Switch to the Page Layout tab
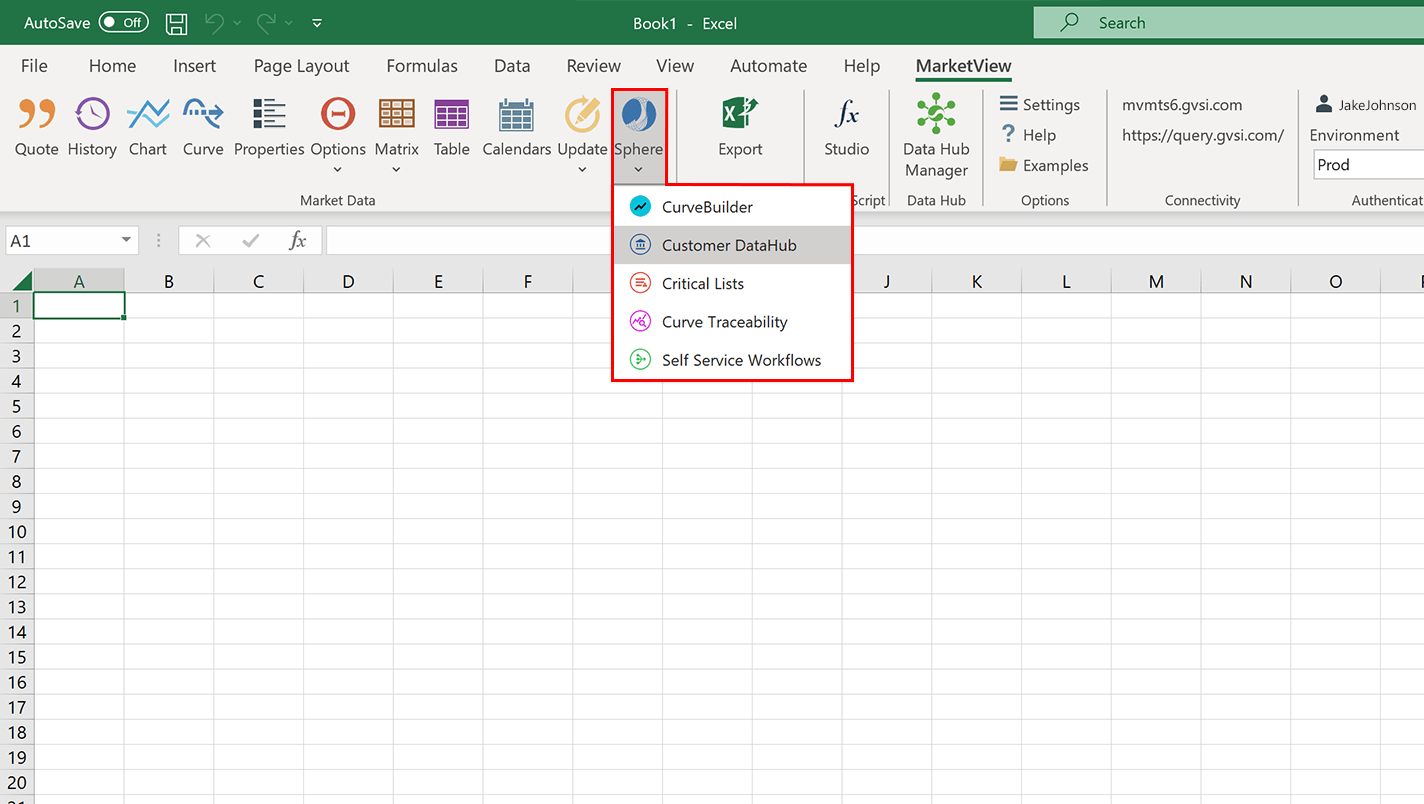 [x=301, y=66]
